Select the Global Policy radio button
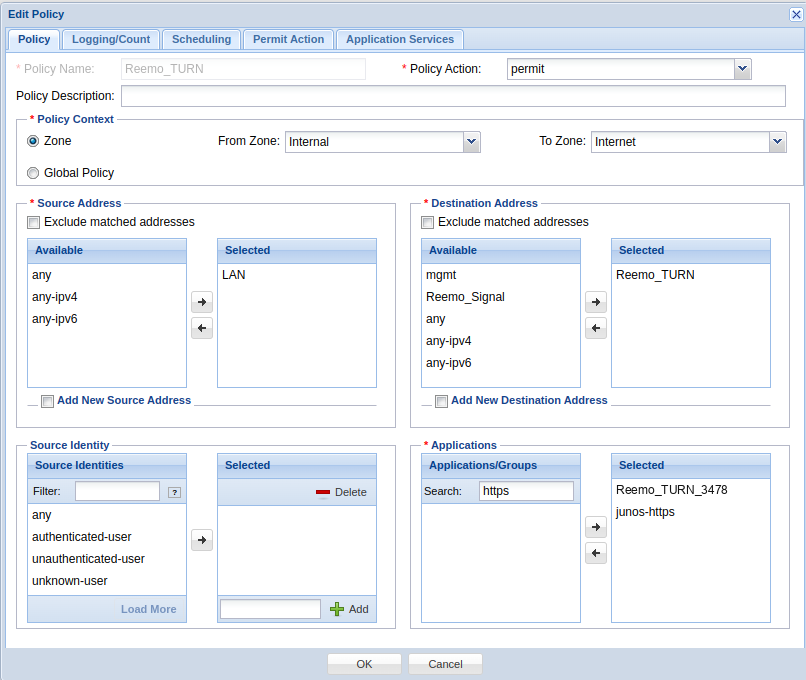Image resolution: width=806 pixels, height=680 pixels. click(33, 173)
